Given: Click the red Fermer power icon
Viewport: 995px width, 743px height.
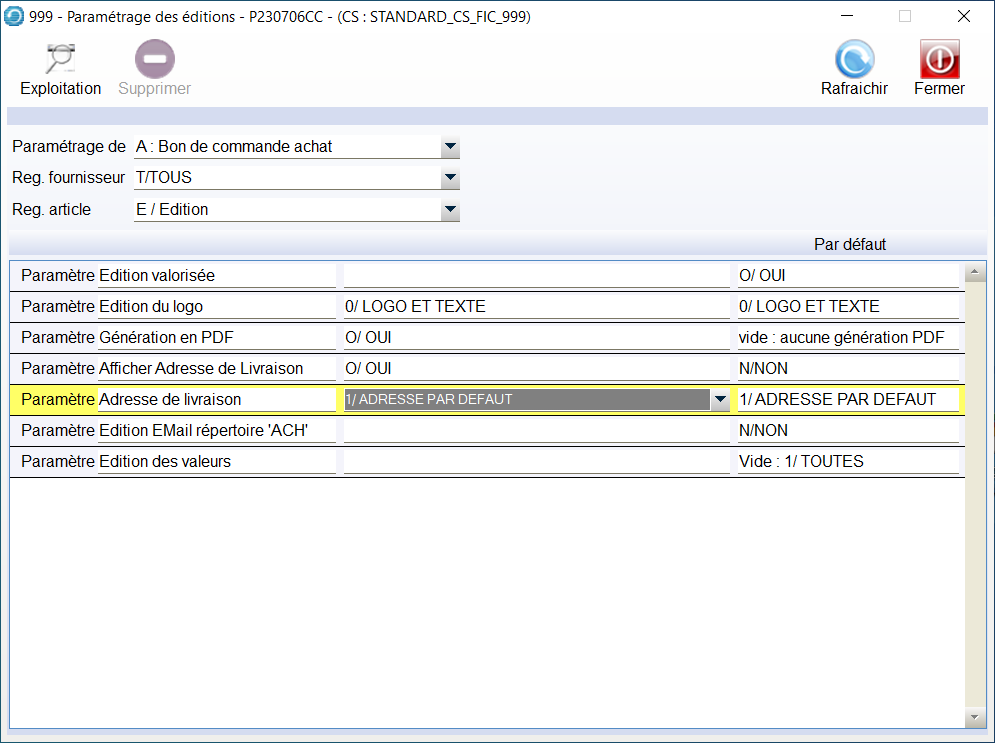Looking at the screenshot, I should 939,60.
